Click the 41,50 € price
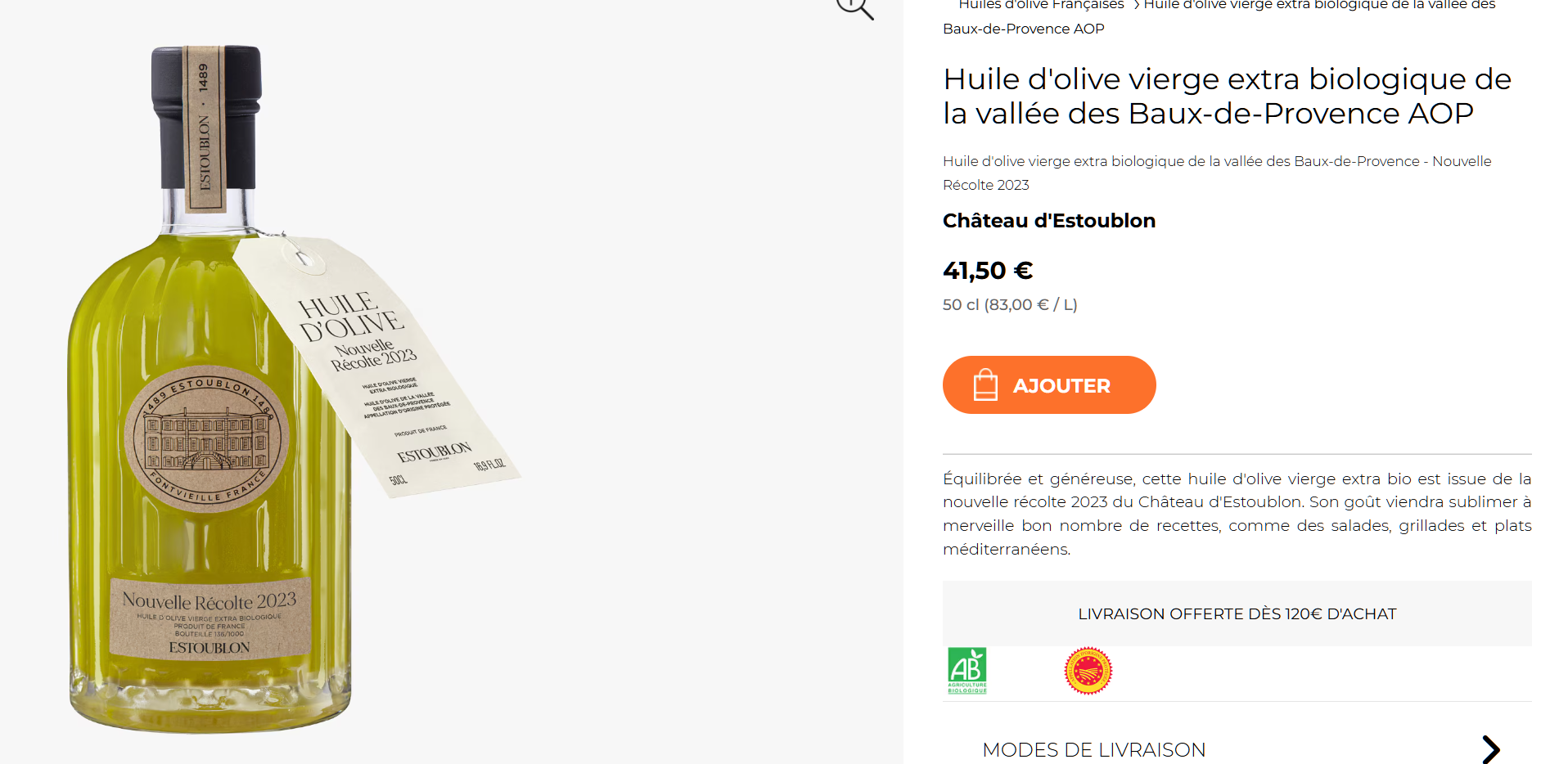Viewport: 1568px width, 764px height. pyautogui.click(x=988, y=270)
